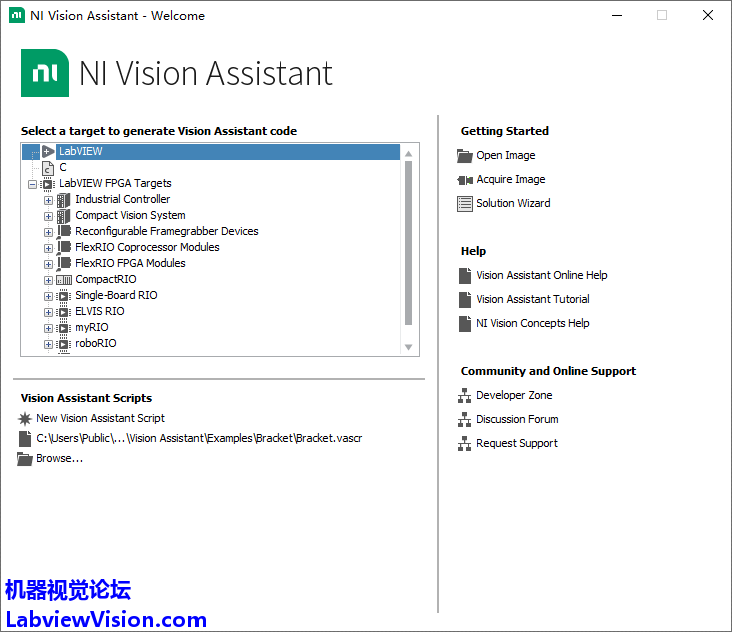The height and width of the screenshot is (632, 732).
Task: Click the Discussion Forum icon
Action: tap(464, 419)
